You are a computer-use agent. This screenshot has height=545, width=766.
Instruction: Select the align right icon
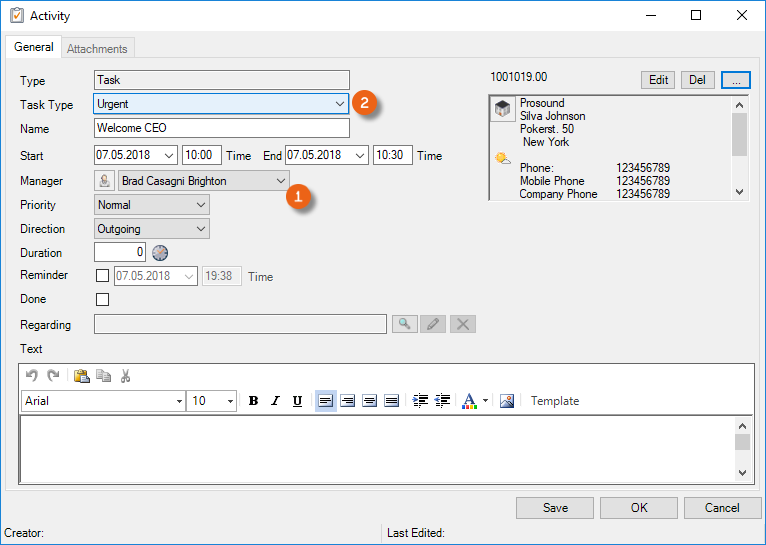tap(369, 401)
